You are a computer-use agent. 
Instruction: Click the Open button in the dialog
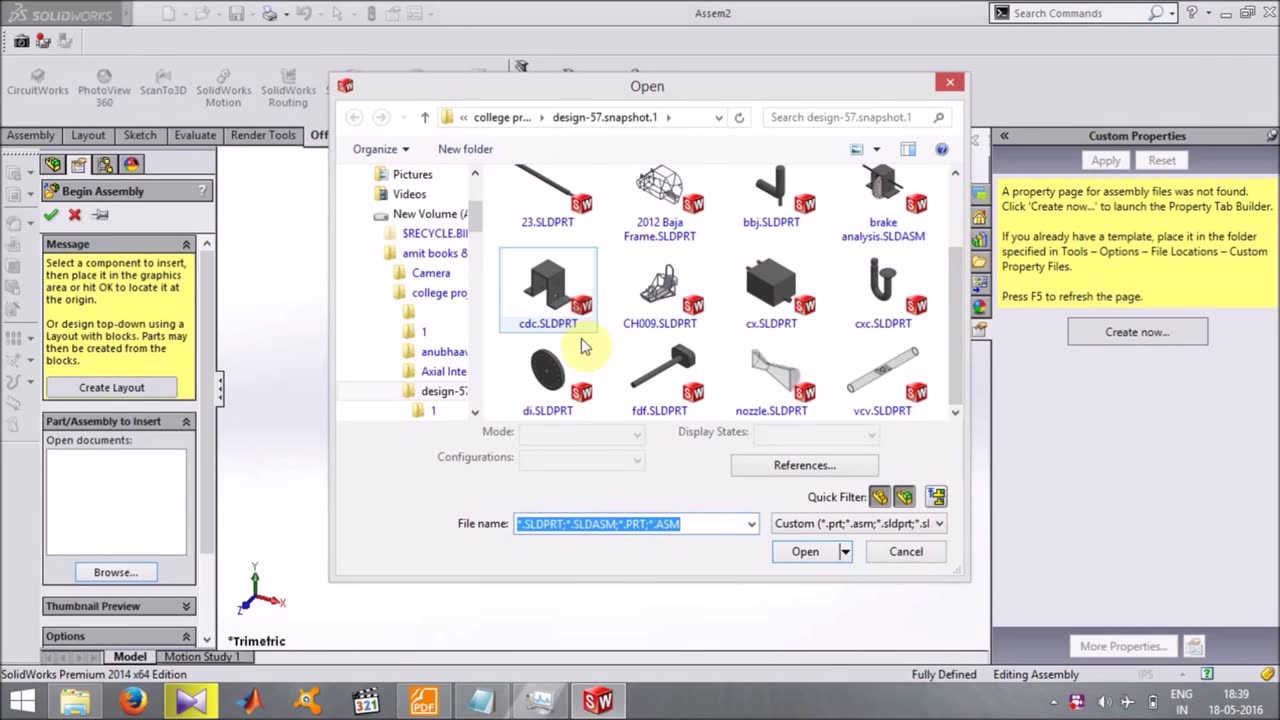tap(805, 552)
